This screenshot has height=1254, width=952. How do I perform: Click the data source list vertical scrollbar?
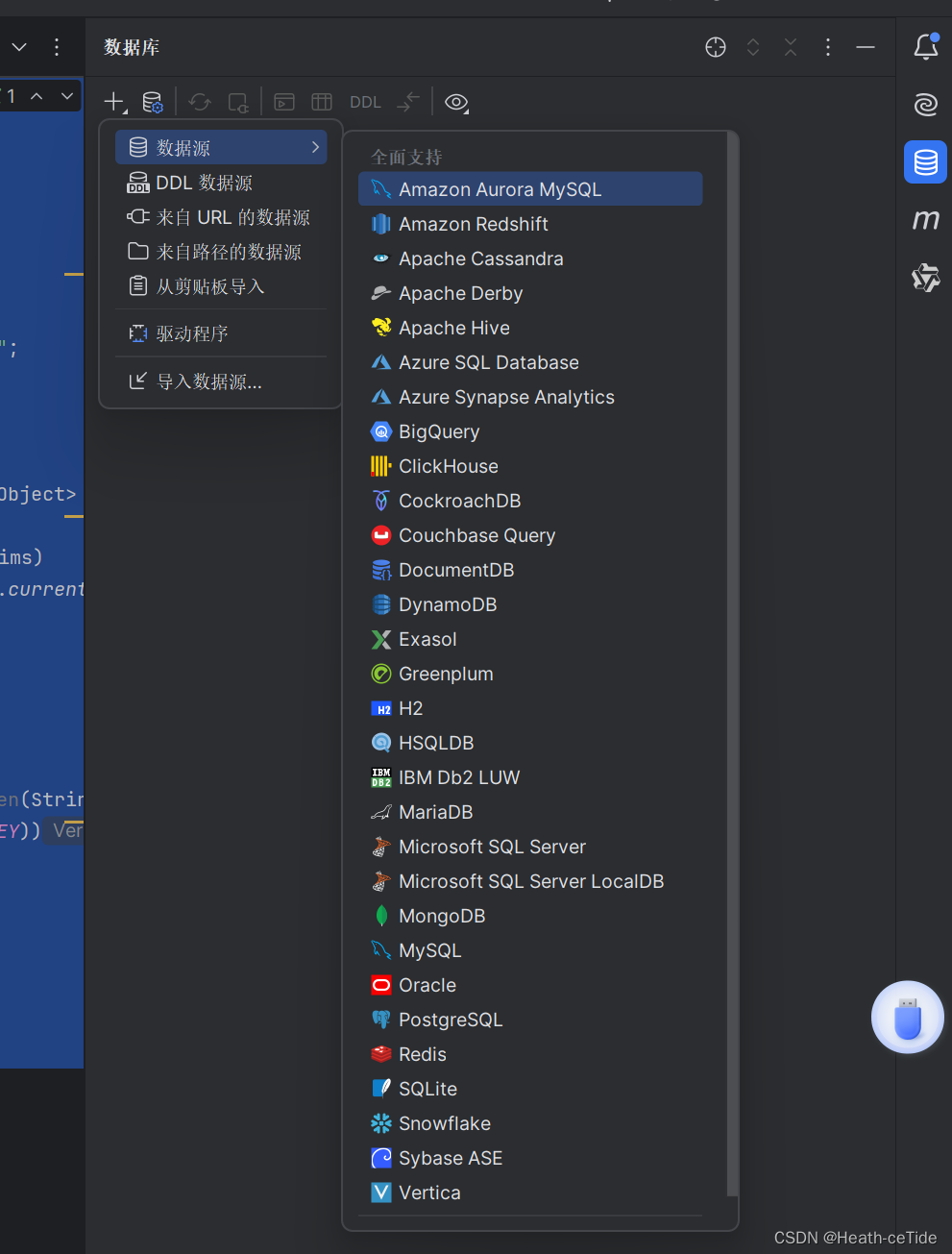pyautogui.click(x=732, y=665)
